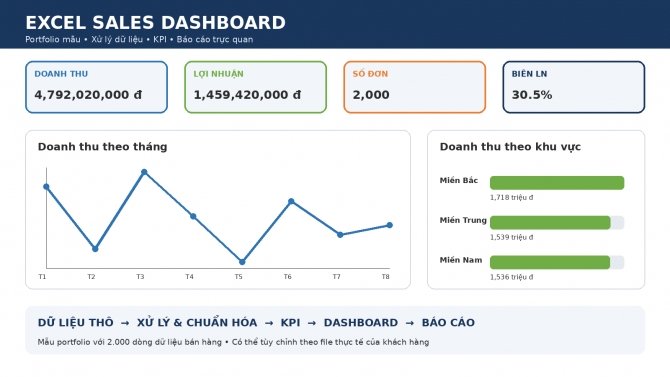Screen dimensions: 670x377
Task: Click the T6 axis label
Action: click(x=288, y=277)
